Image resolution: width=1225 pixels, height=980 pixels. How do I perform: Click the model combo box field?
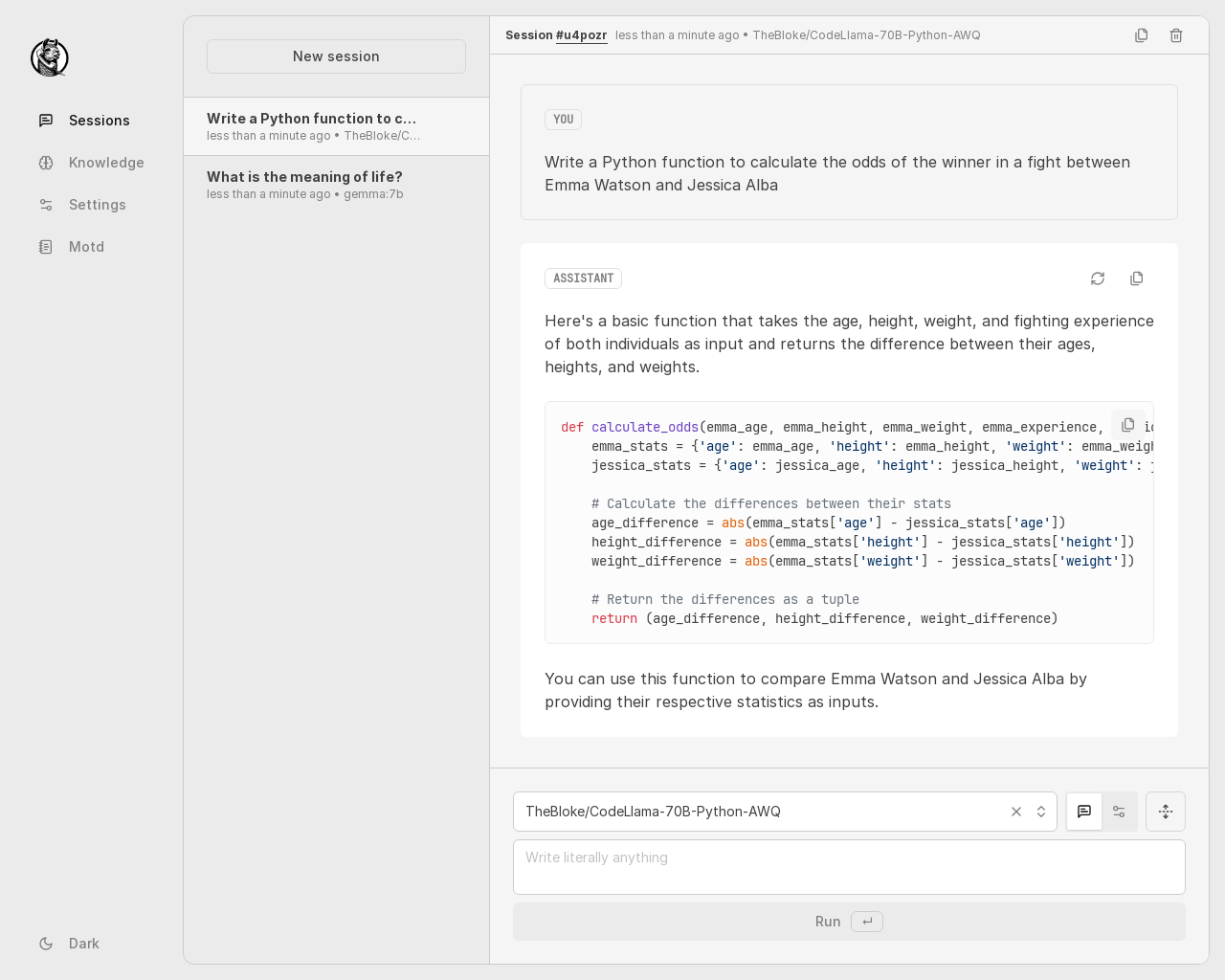(x=785, y=812)
